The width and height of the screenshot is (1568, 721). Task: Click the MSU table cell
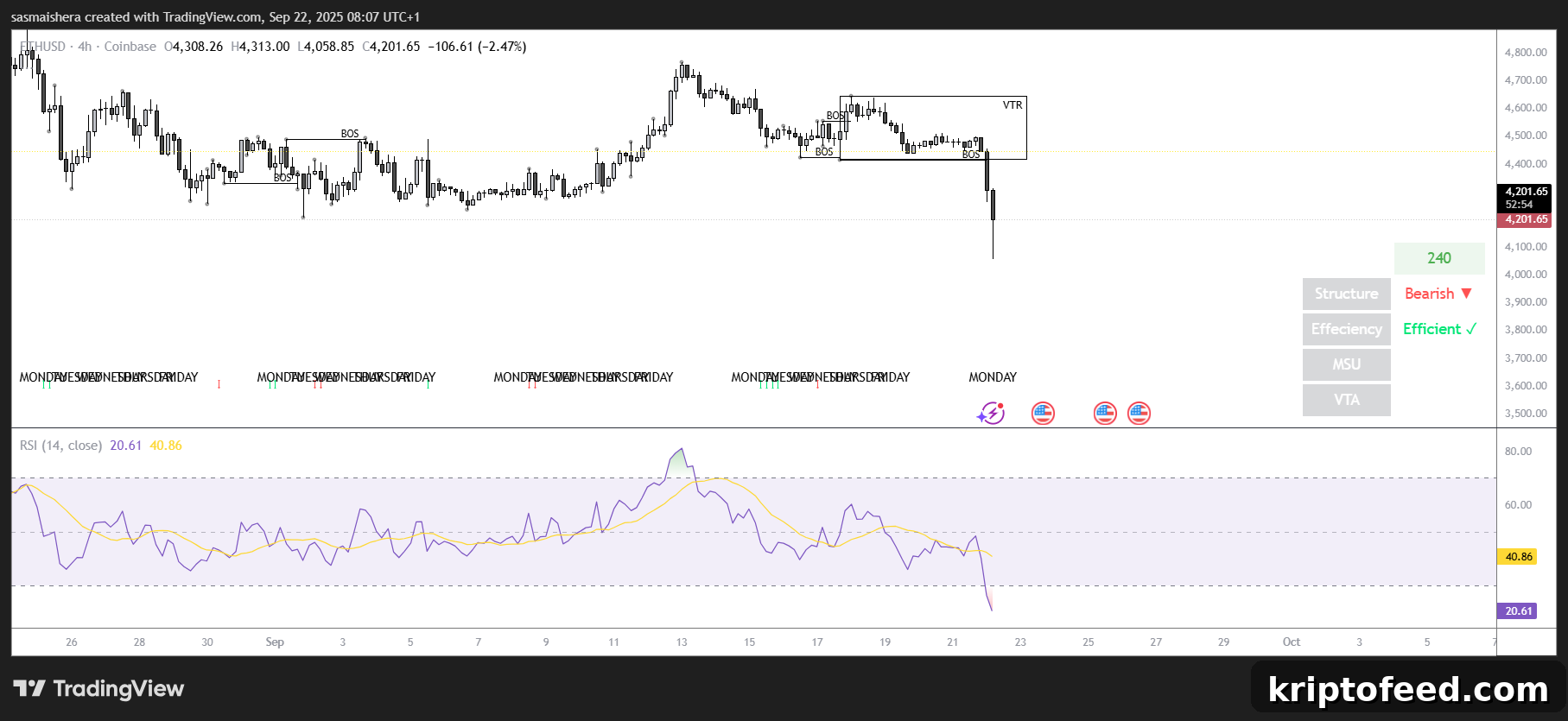(1347, 364)
